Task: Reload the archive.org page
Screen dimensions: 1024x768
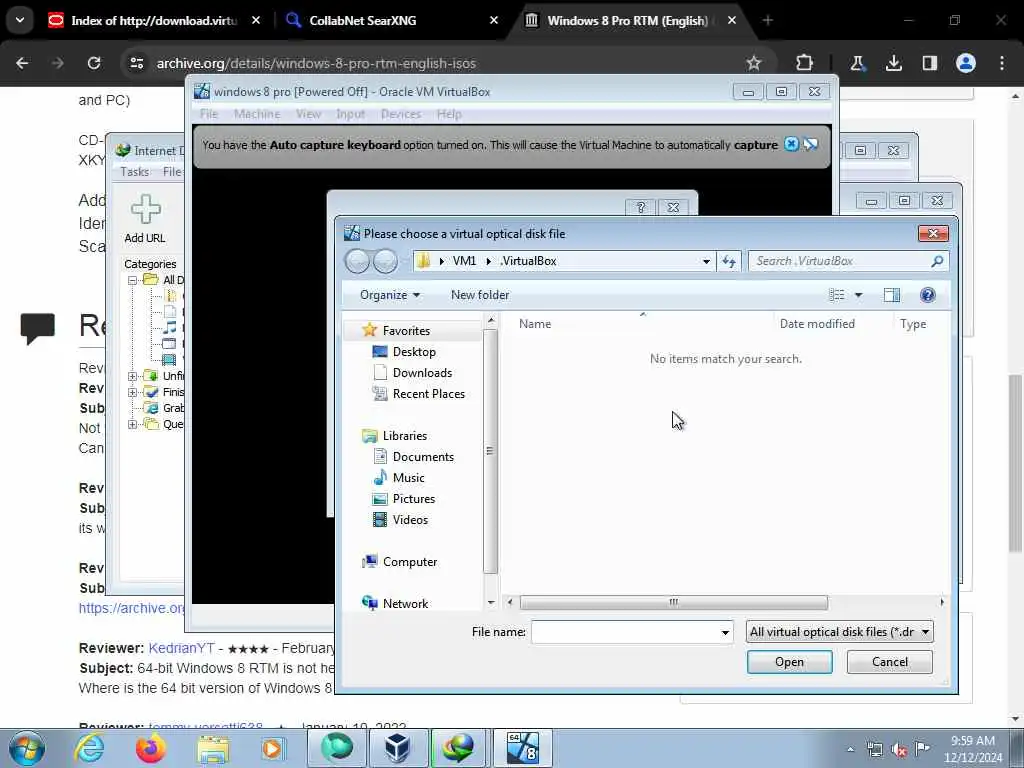Action: pyautogui.click(x=94, y=63)
